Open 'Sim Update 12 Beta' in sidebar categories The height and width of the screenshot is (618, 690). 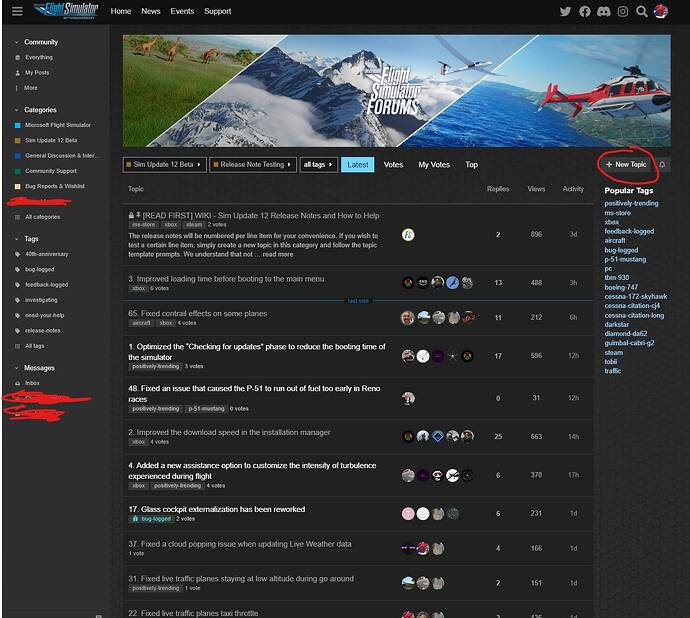point(51,140)
